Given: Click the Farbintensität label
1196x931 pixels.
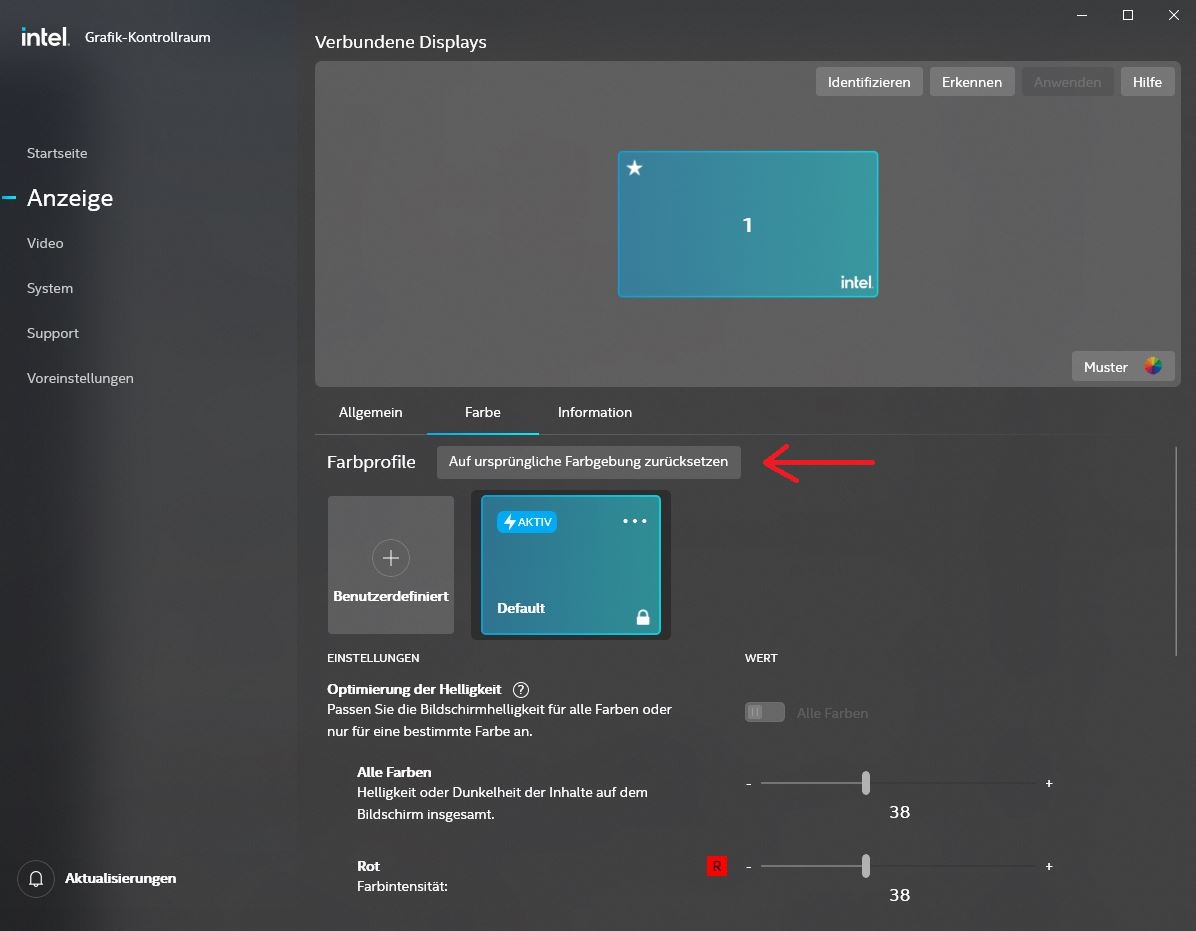Looking at the screenshot, I should [402, 887].
